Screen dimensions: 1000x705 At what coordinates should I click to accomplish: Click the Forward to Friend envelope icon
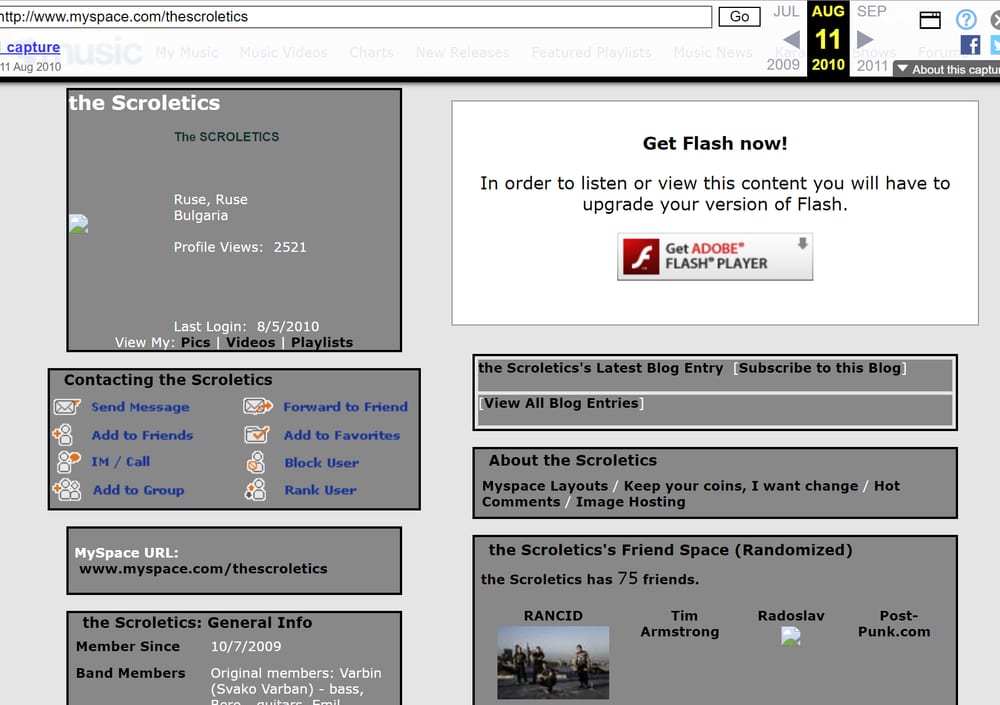(x=258, y=406)
